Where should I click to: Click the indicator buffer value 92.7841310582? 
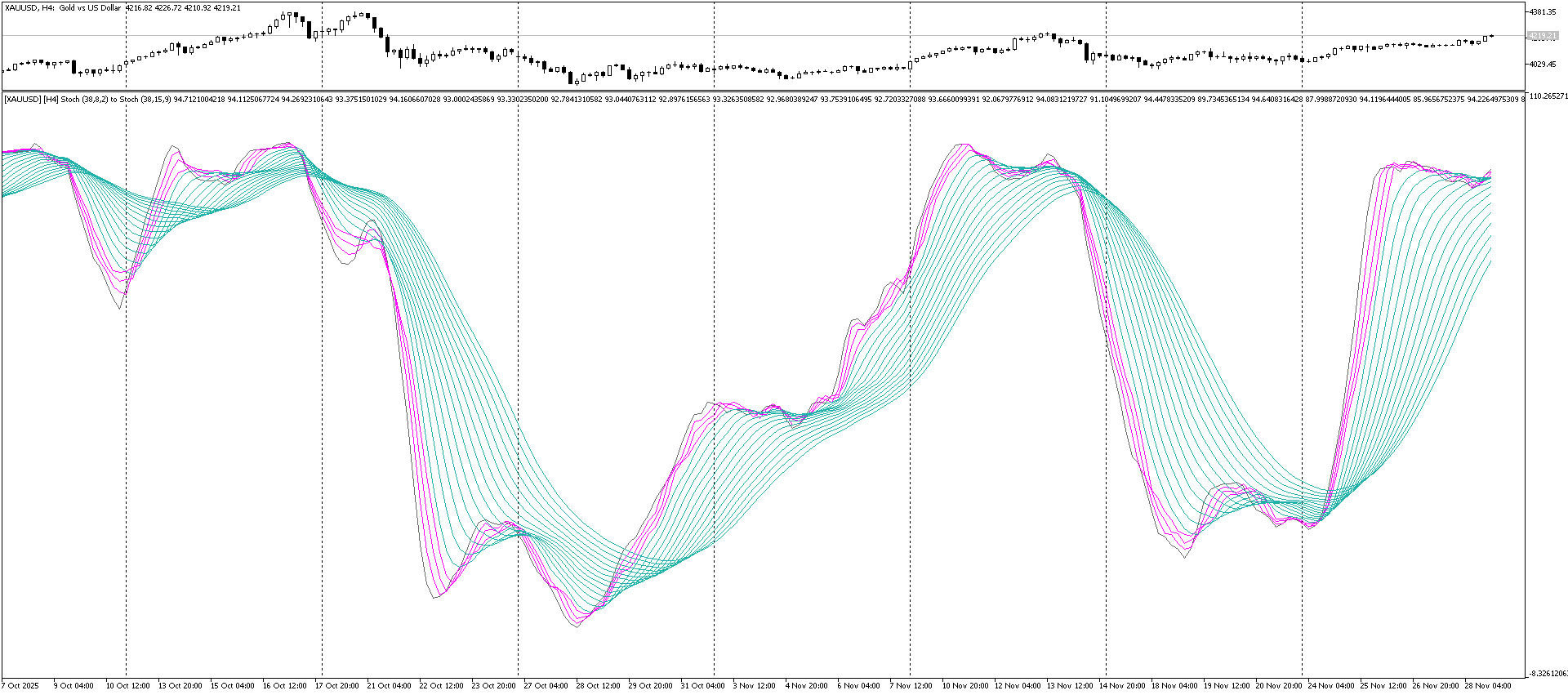(x=577, y=100)
